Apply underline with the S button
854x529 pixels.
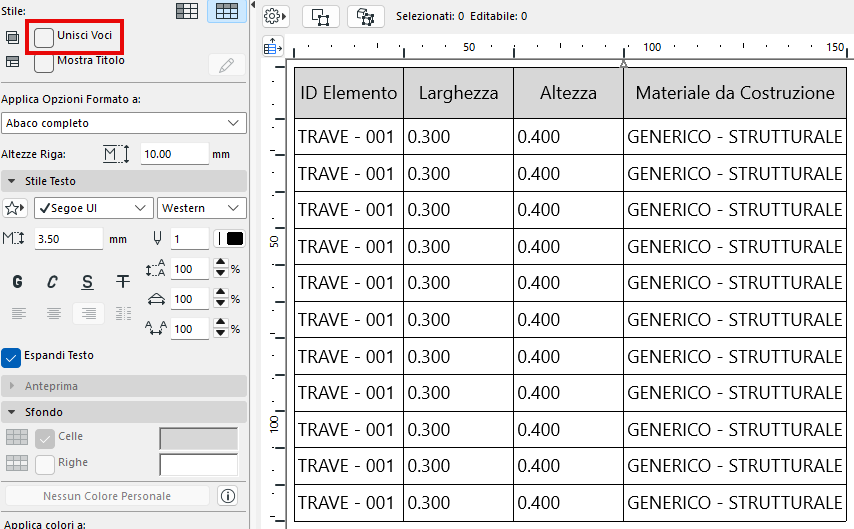tap(87, 282)
